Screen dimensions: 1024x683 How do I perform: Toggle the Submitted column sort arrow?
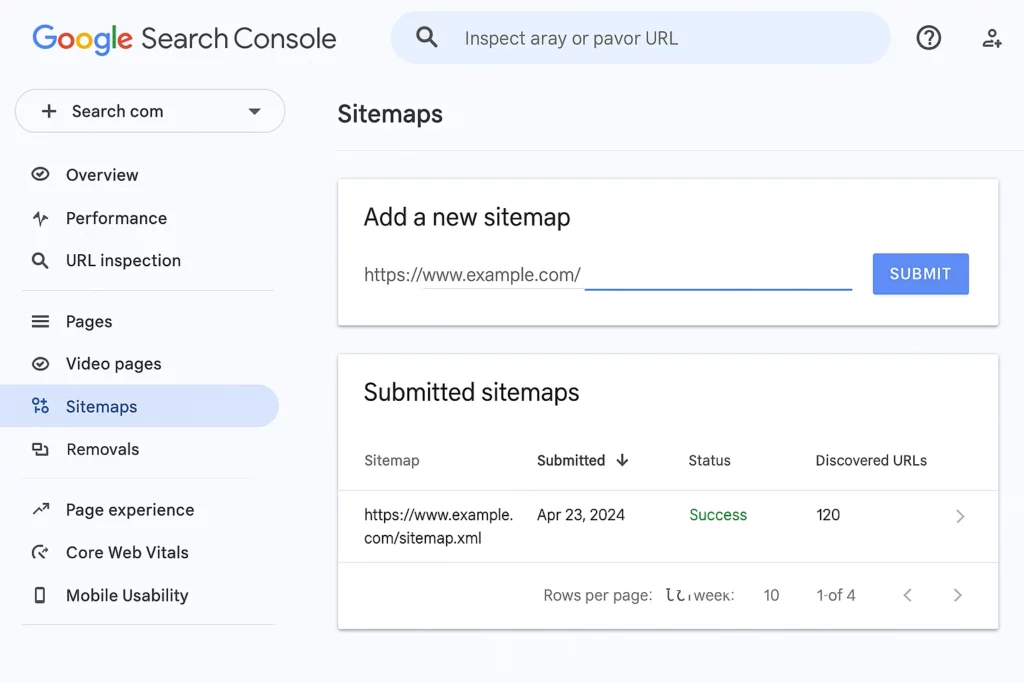(622, 461)
